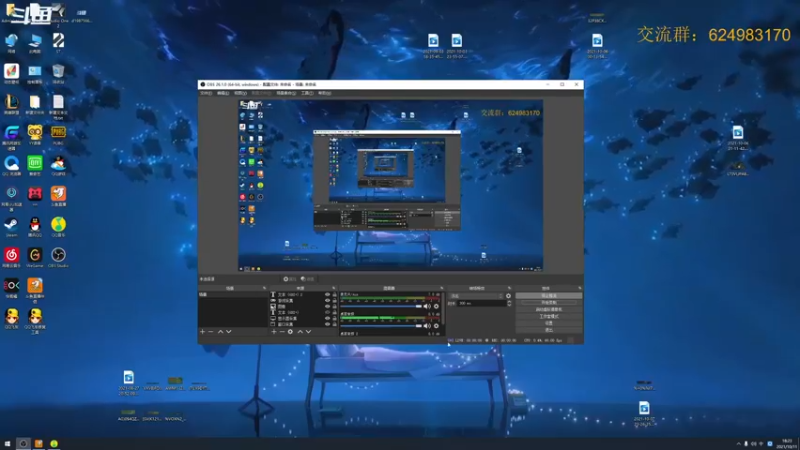This screenshot has width=800, height=450.
Task: Toggle visibility of 窗口采集 source
Action: coord(328,324)
